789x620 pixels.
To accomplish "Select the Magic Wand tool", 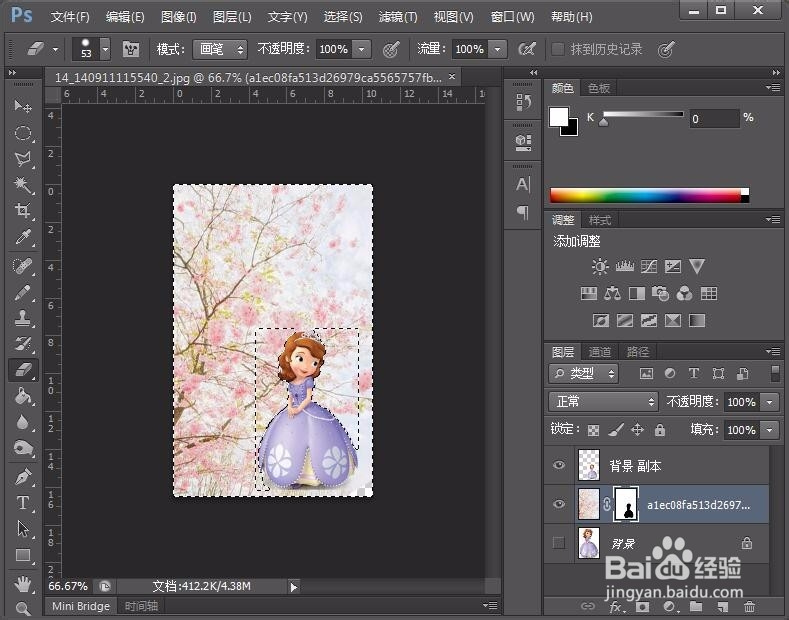I will [x=23, y=185].
